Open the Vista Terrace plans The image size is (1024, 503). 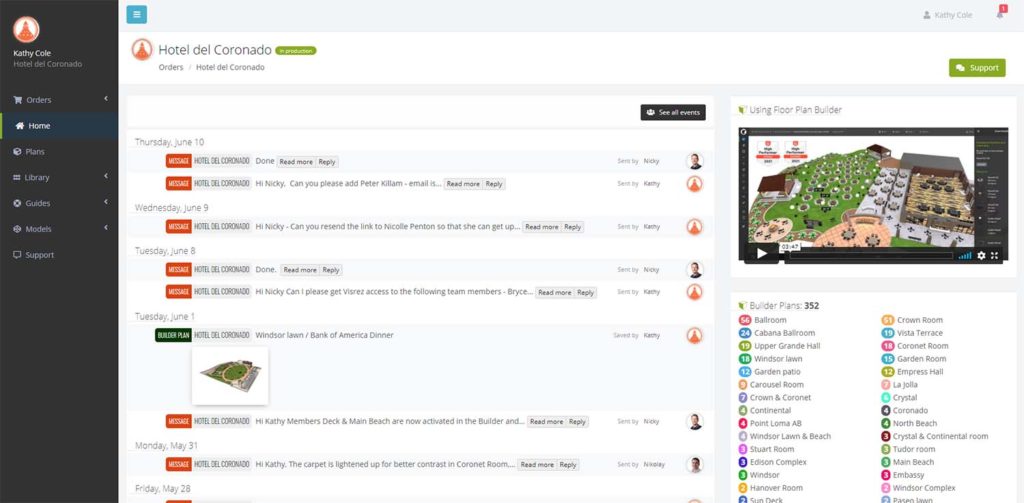(x=920, y=333)
